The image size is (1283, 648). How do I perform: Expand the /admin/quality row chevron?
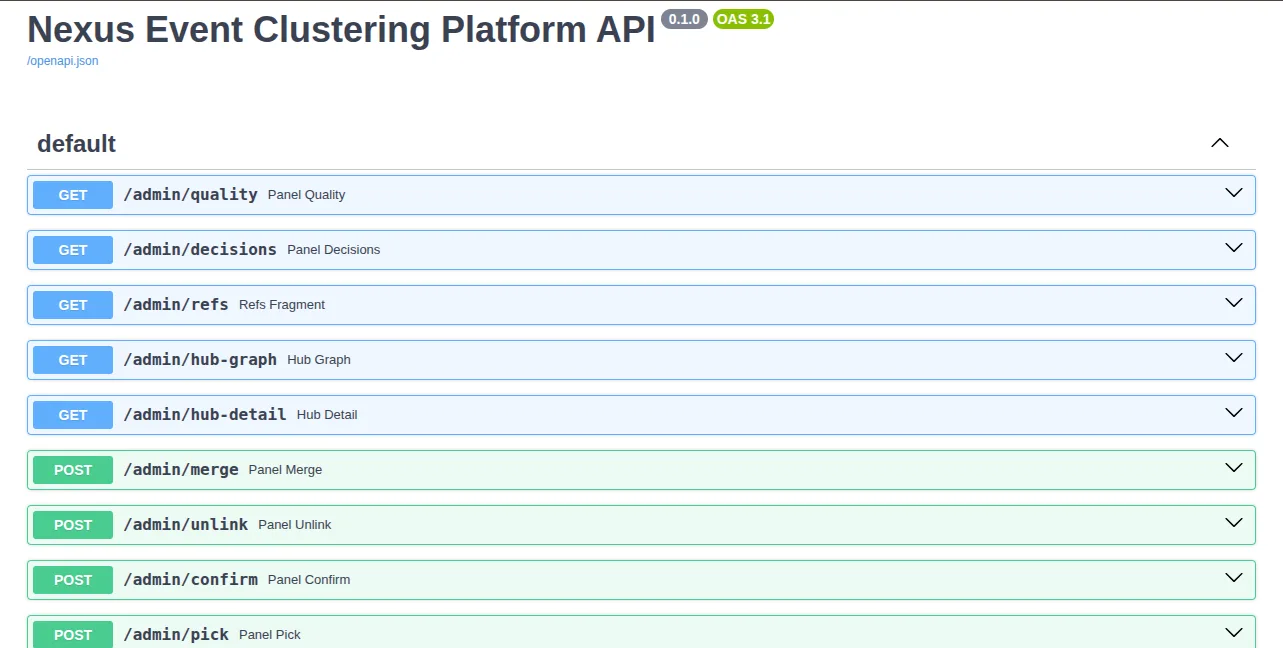(1234, 193)
